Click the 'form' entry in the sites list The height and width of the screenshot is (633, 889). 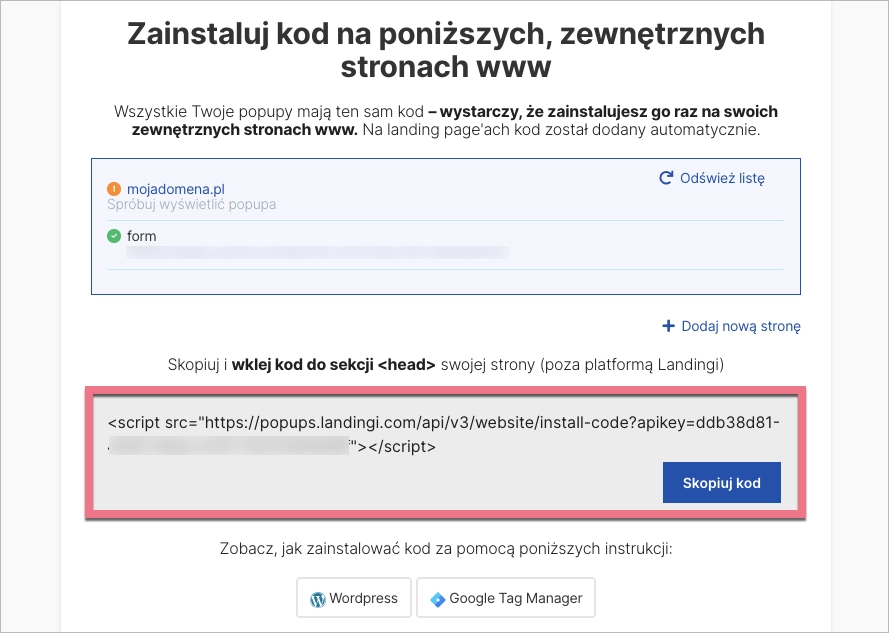[x=142, y=237]
